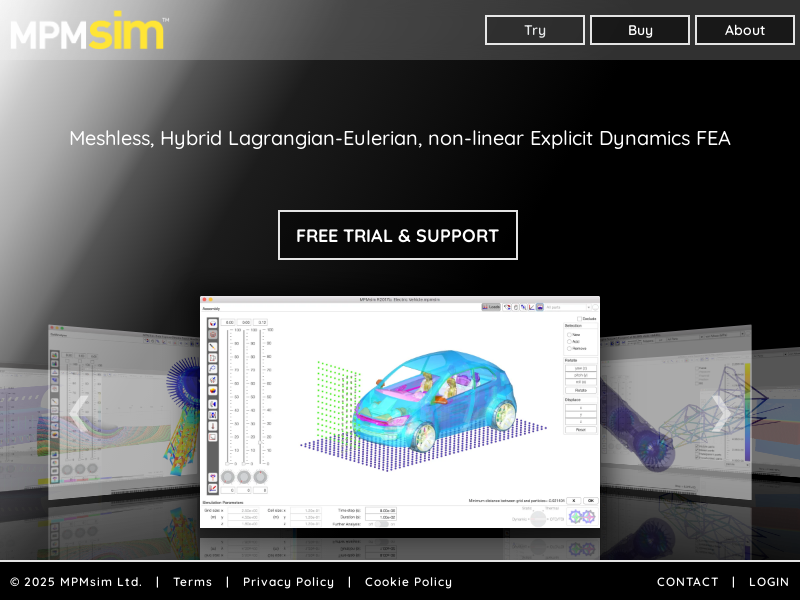Viewport: 800px width, 600px height.
Task: Click the MPMsim logo
Action: [x=90, y=31]
